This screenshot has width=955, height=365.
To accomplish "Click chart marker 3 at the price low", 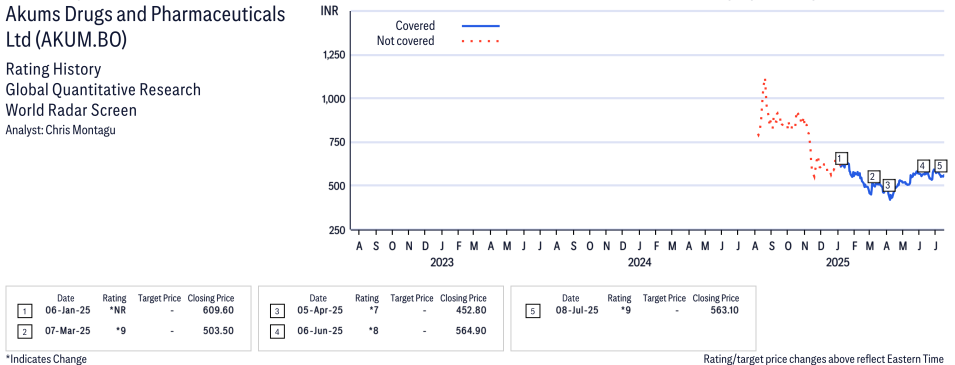I will coord(888,185).
